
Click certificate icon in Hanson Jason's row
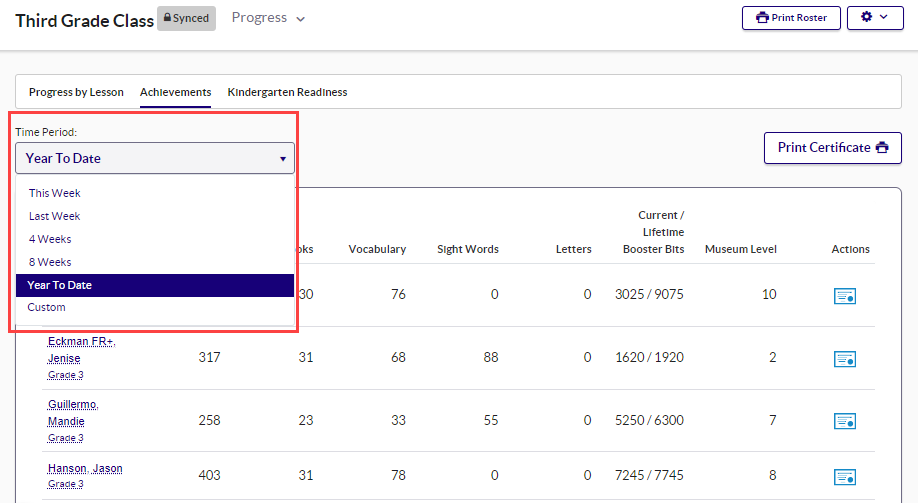point(844,477)
